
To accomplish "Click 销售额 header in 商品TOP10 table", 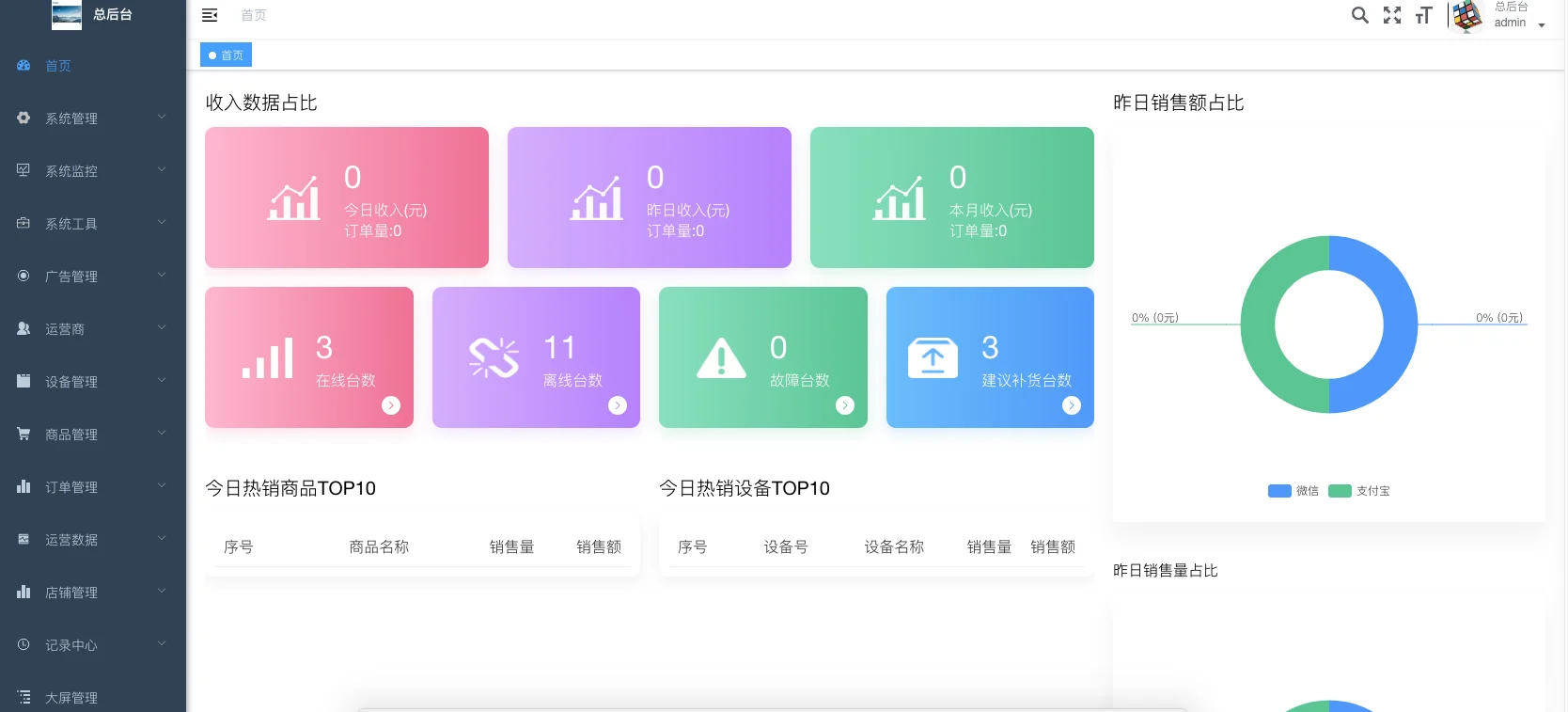I will pos(599,546).
